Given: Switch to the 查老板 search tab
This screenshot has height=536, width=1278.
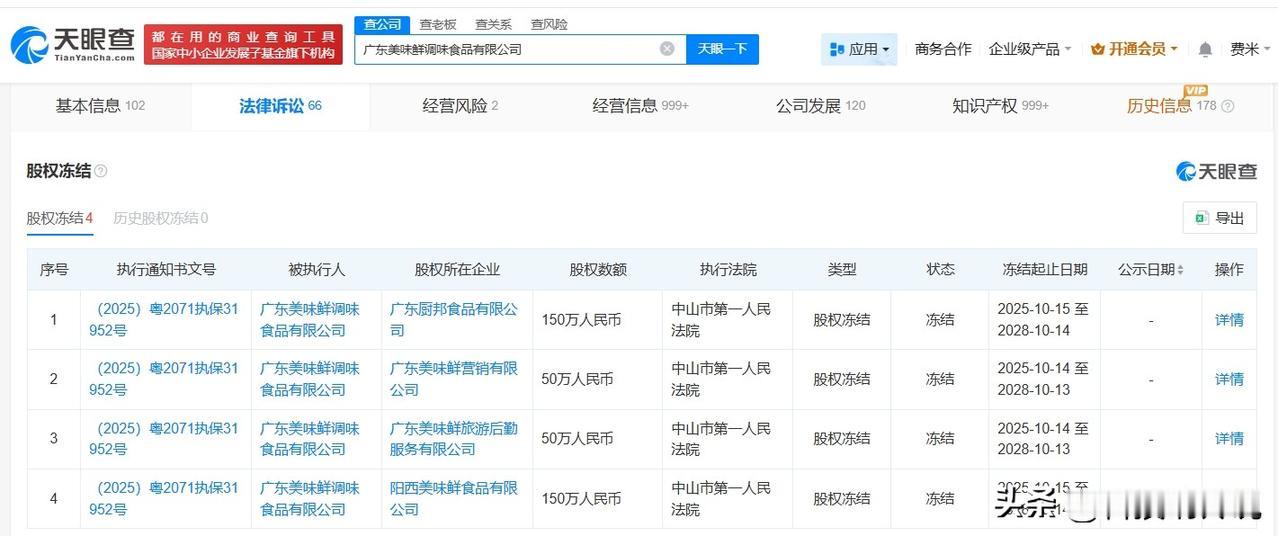Looking at the screenshot, I should [x=438, y=24].
